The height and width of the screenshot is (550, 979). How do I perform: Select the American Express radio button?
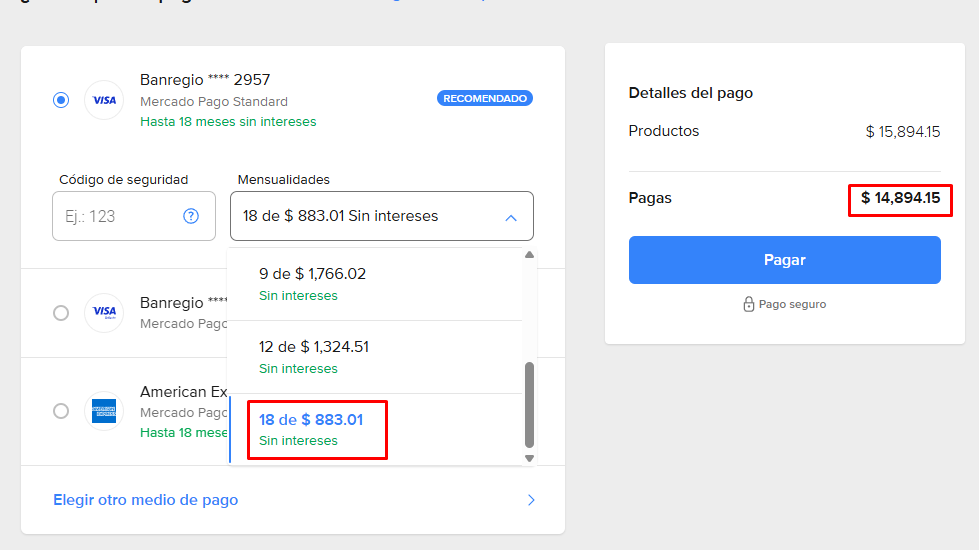pos(61,411)
